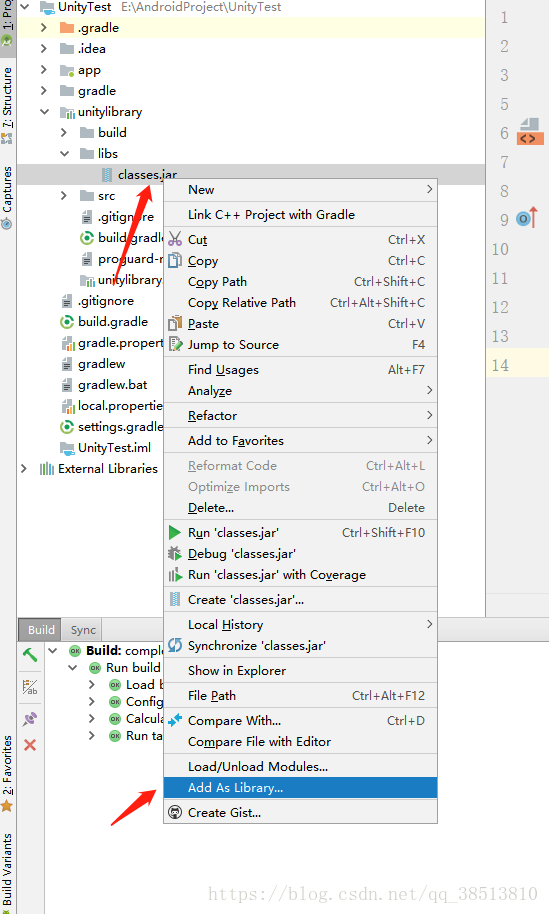
Task: Click the green build hammer icon
Action: [x=30, y=655]
